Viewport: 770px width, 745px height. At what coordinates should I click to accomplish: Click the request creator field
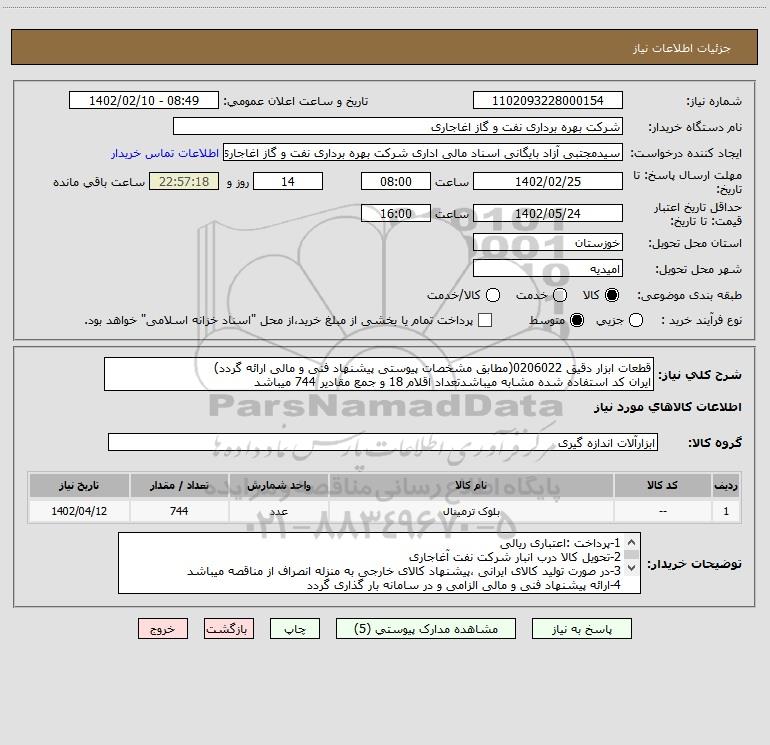point(423,153)
